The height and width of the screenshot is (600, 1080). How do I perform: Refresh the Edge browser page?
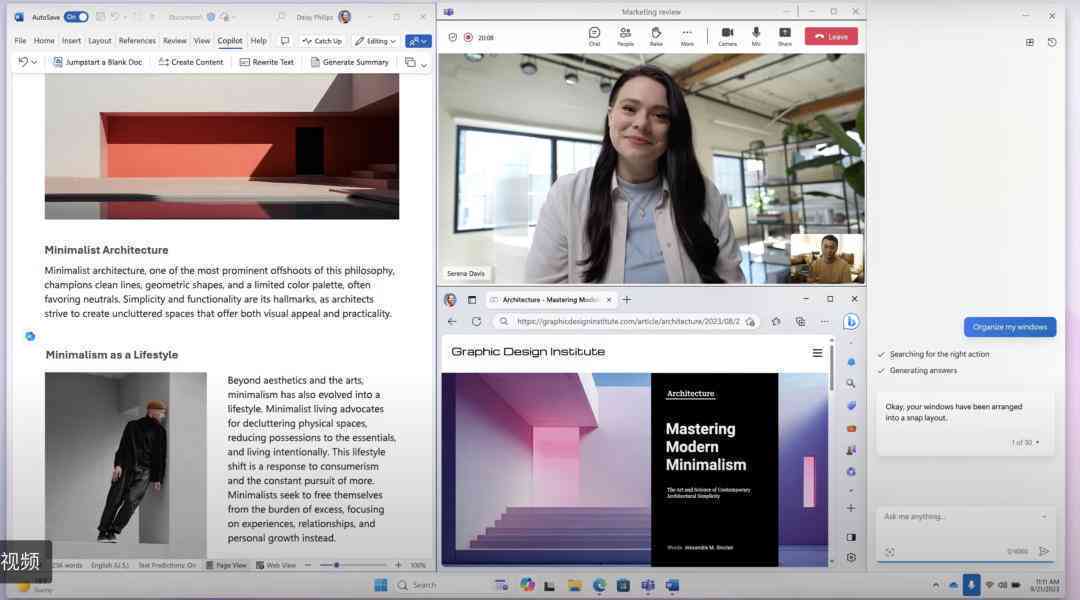pos(476,322)
